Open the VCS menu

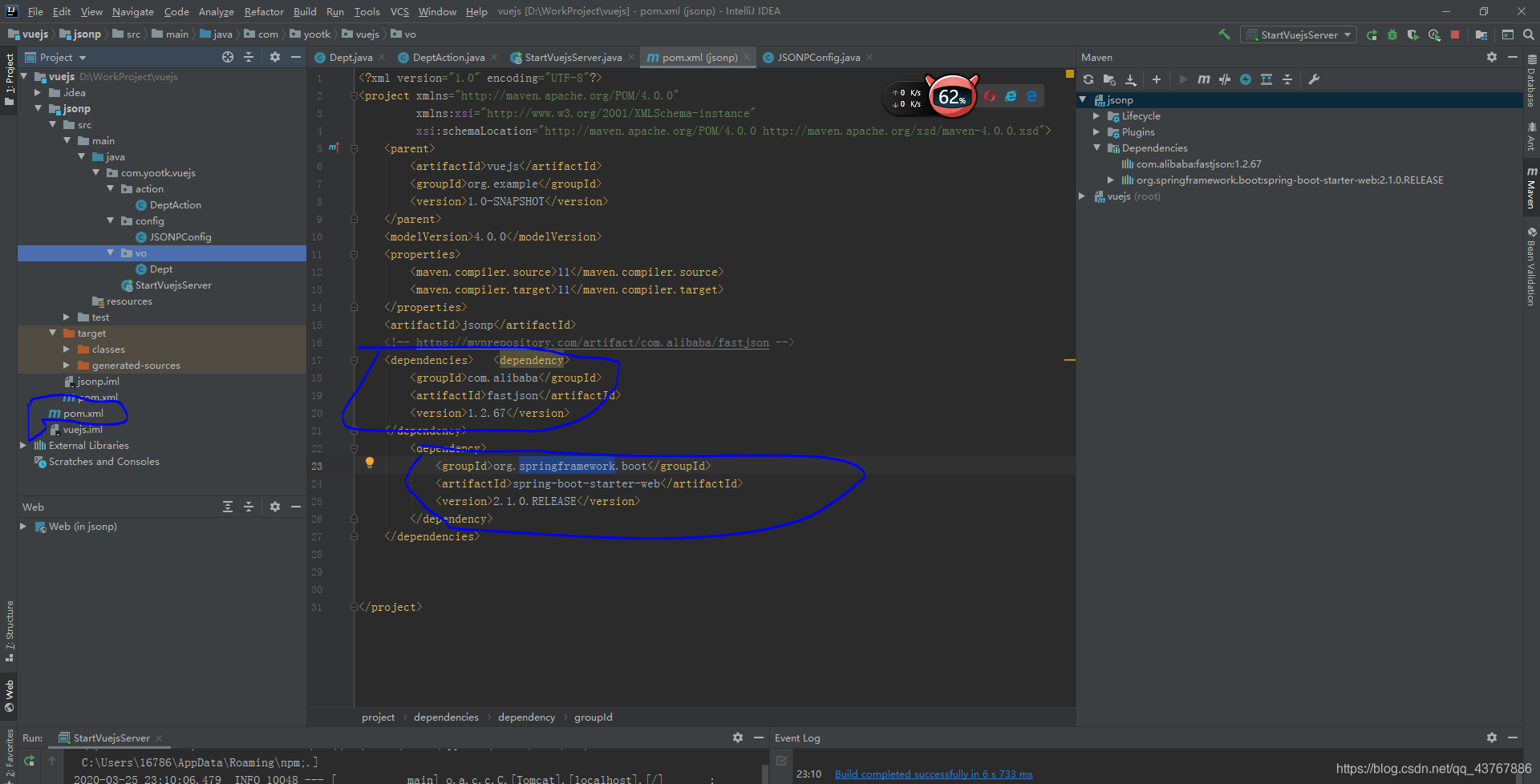(x=399, y=11)
